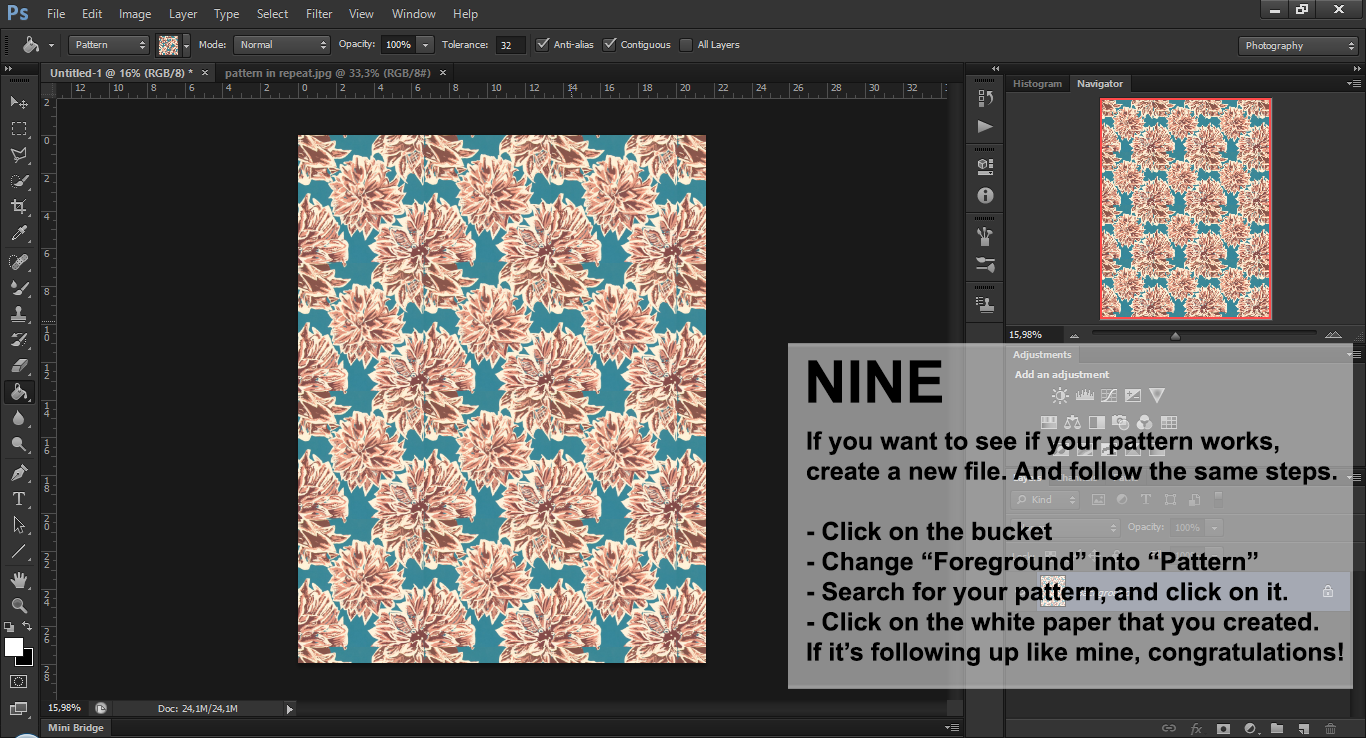Viewport: 1366px width, 738px height.
Task: Open the blending Mode dropdown
Action: pos(281,45)
